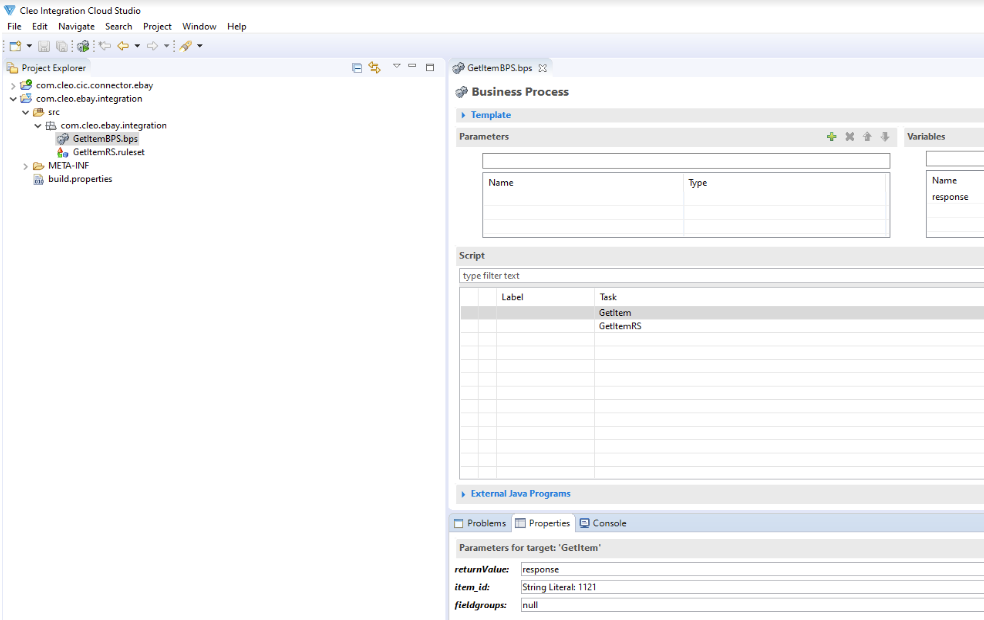Click the returnValue field
This screenshot has width=984, height=620.
click(x=752, y=570)
